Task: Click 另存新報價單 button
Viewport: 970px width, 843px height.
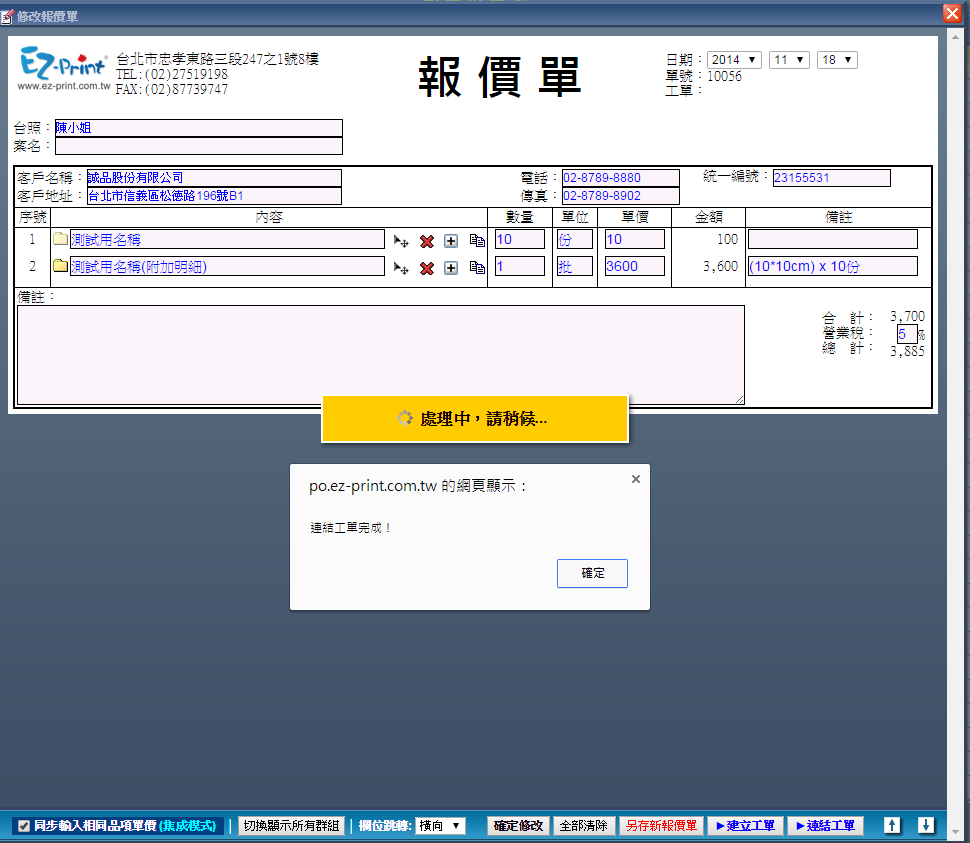Action: pyautogui.click(x=661, y=826)
